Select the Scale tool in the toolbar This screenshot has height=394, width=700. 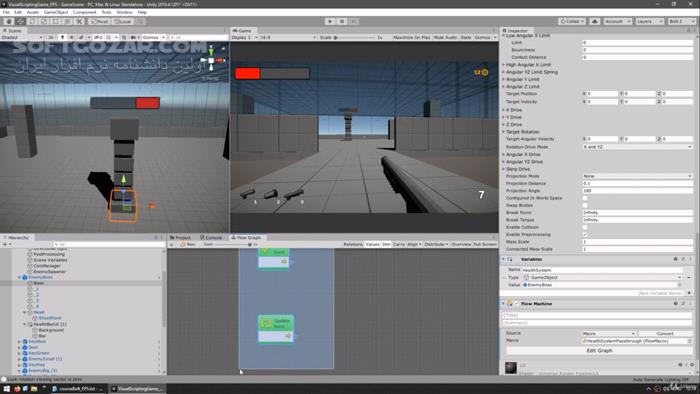pos(44,21)
